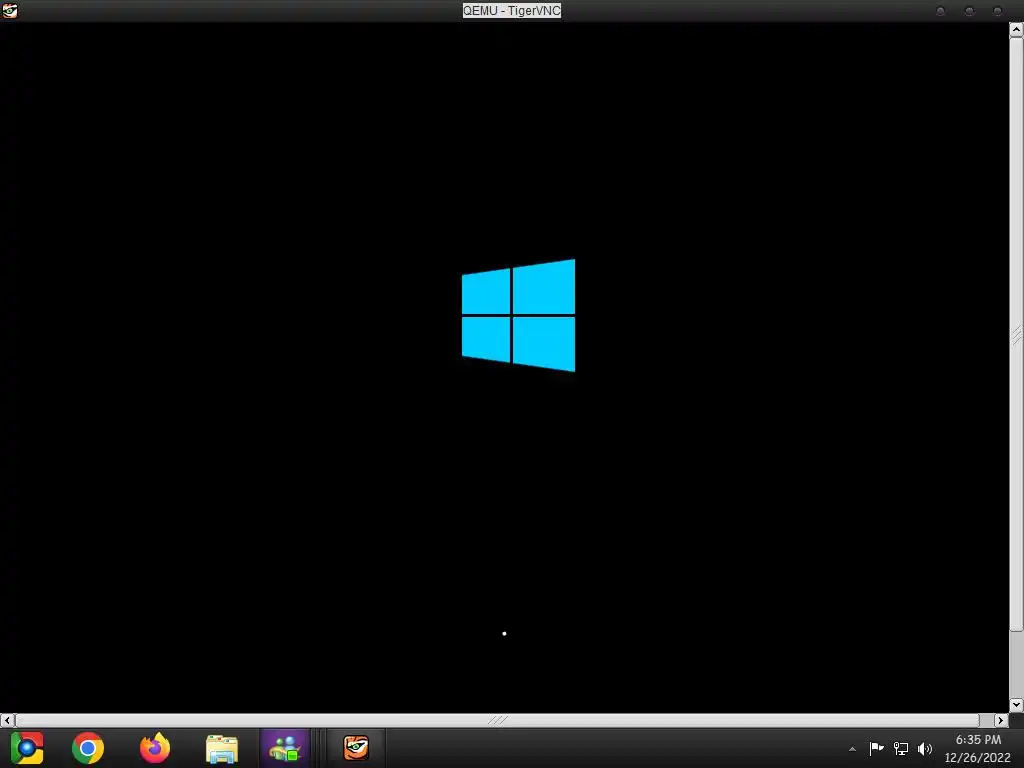This screenshot has width=1024, height=768.
Task: Click the 6:35 PM clock
Action: 978,739
